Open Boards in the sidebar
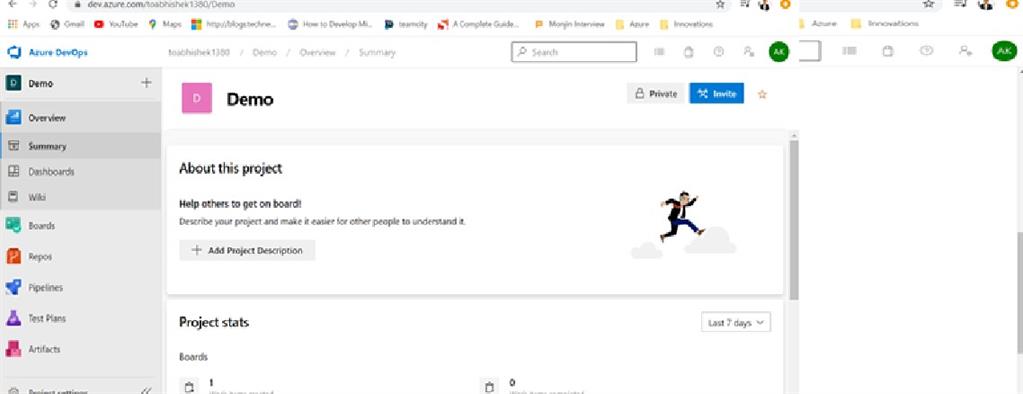The width and height of the screenshot is (1023, 394). pyautogui.click(x=80, y=226)
